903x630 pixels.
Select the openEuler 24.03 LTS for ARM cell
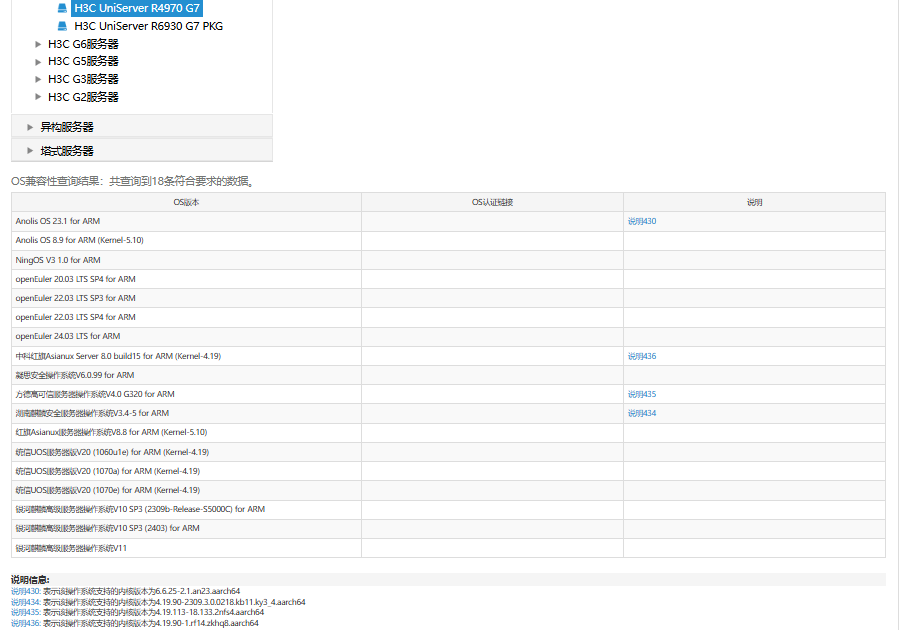tap(186, 336)
